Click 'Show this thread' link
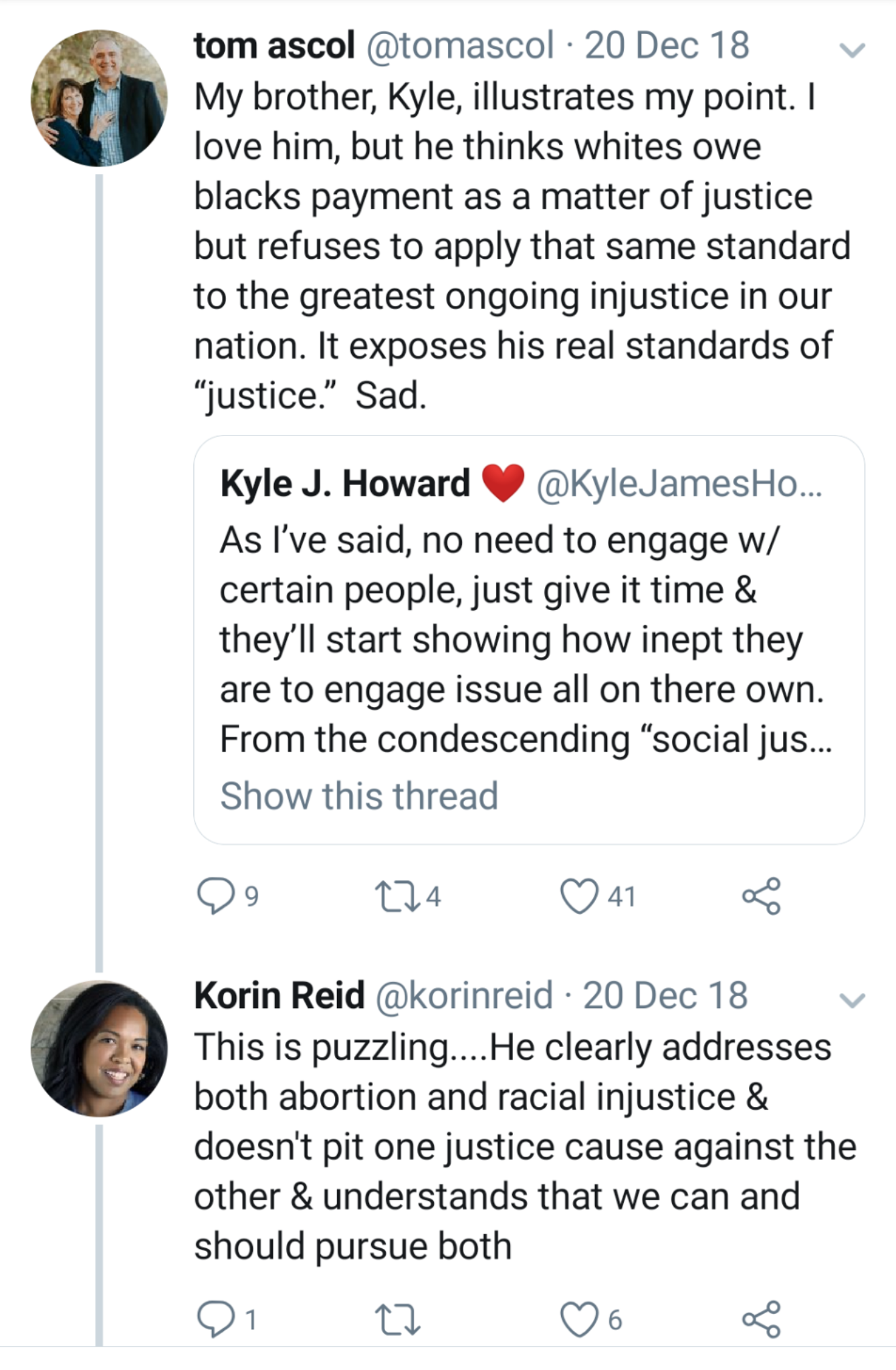 [x=359, y=796]
